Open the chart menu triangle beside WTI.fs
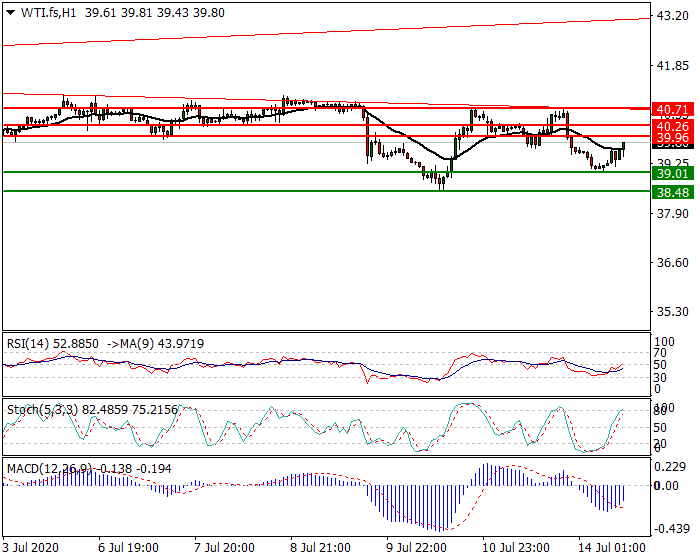This screenshot has height=560, width=700. [10, 13]
